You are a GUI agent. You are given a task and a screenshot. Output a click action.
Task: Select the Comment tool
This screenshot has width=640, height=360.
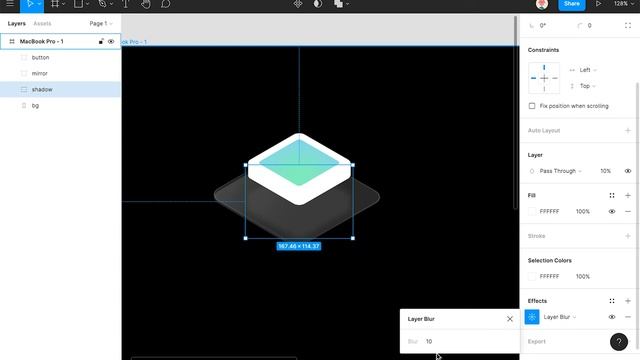click(165, 4)
